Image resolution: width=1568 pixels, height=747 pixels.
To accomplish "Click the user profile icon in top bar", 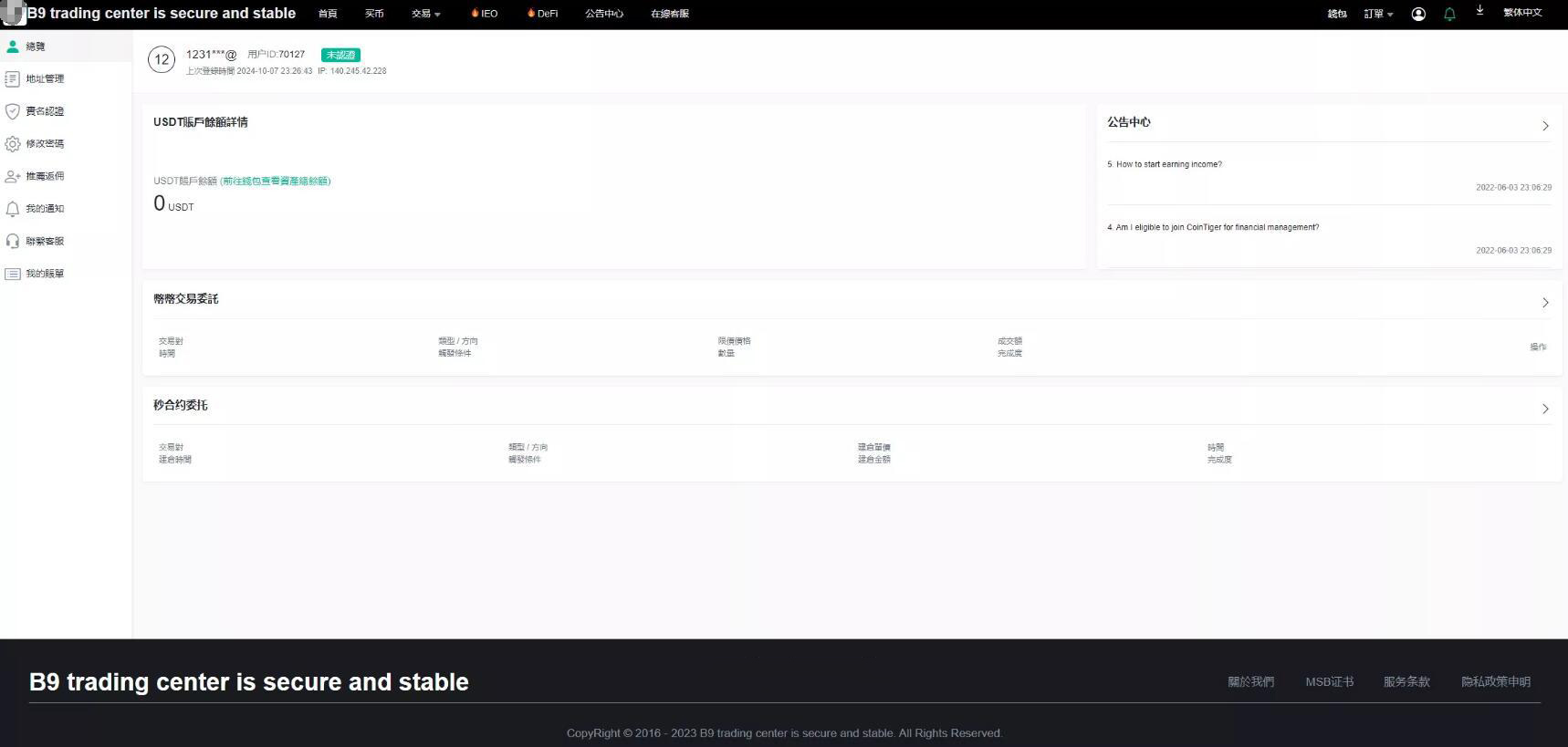I will pos(1418,14).
